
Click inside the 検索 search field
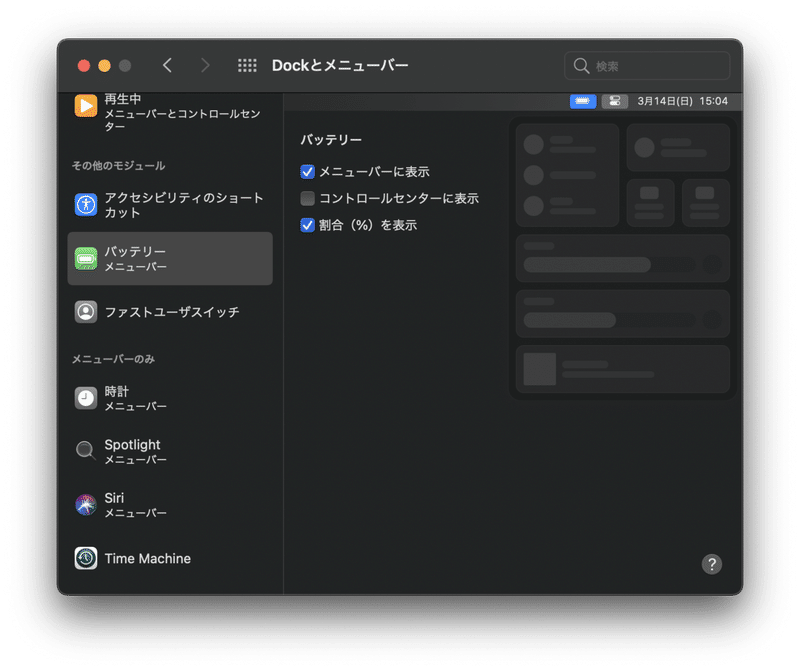(646, 65)
